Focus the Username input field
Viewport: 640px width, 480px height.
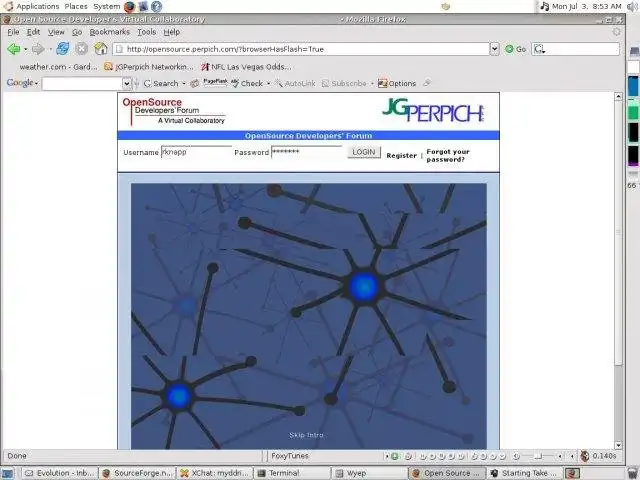[196, 152]
